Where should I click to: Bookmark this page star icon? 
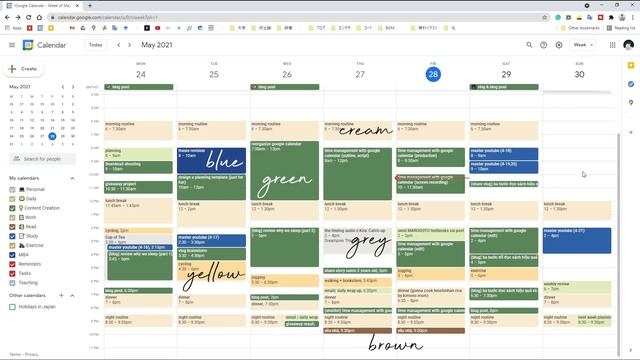(544, 17)
